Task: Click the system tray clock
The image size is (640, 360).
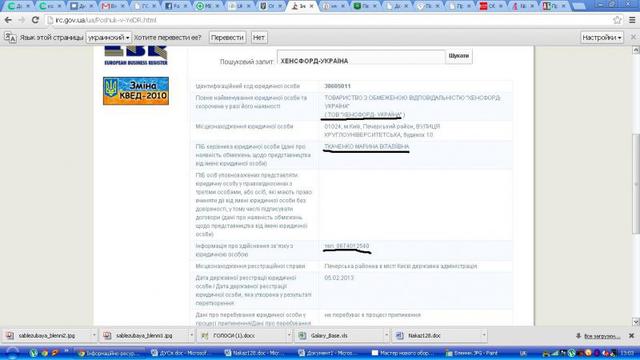Action: pyautogui.click(x=627, y=353)
